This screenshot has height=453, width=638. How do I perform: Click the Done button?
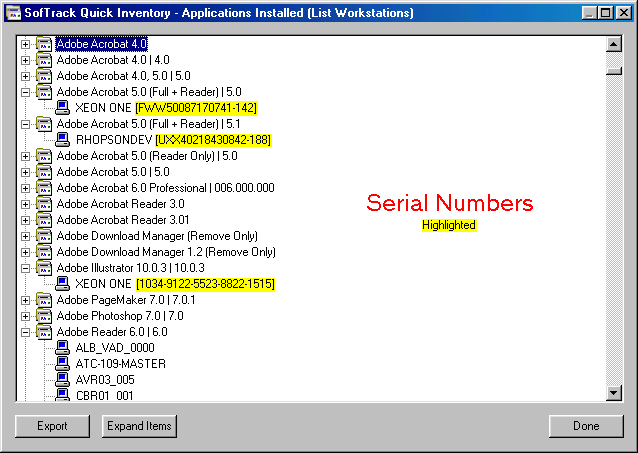pyautogui.click(x=586, y=426)
